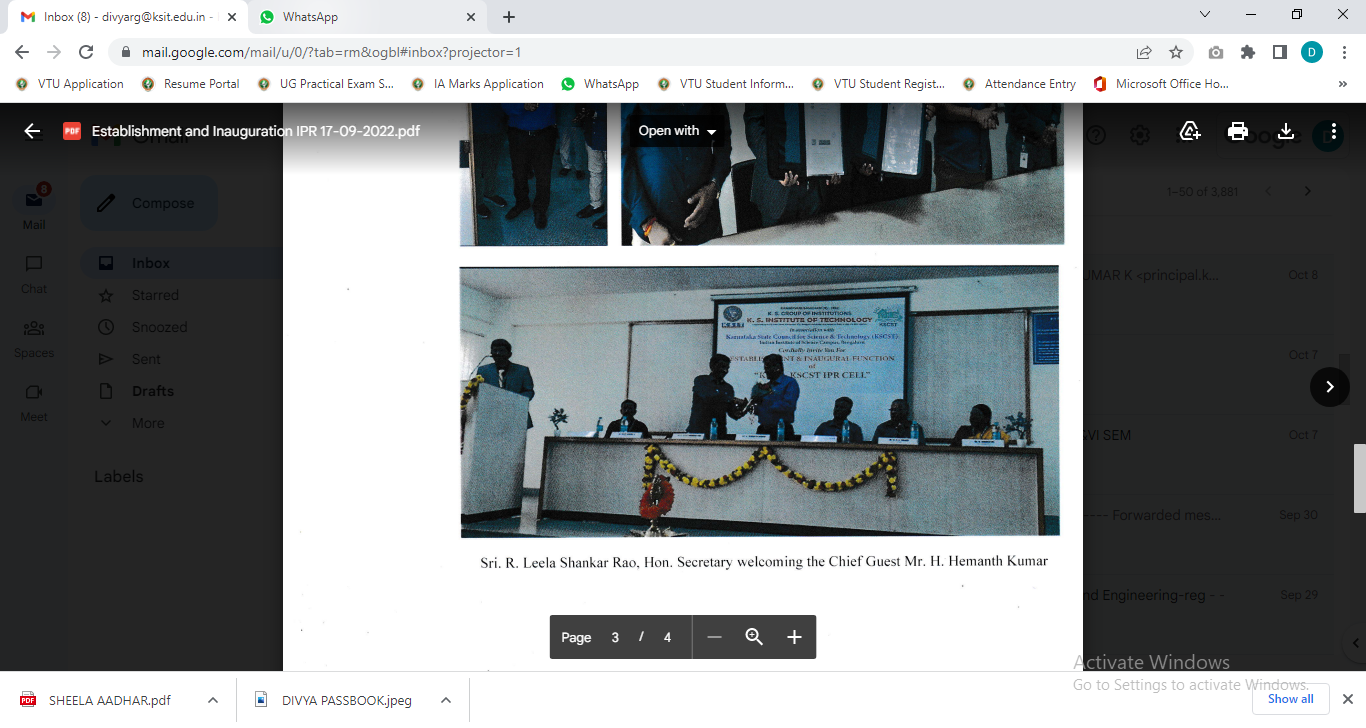Zoom out of the PDF page
The width and height of the screenshot is (1366, 728).
714,637
